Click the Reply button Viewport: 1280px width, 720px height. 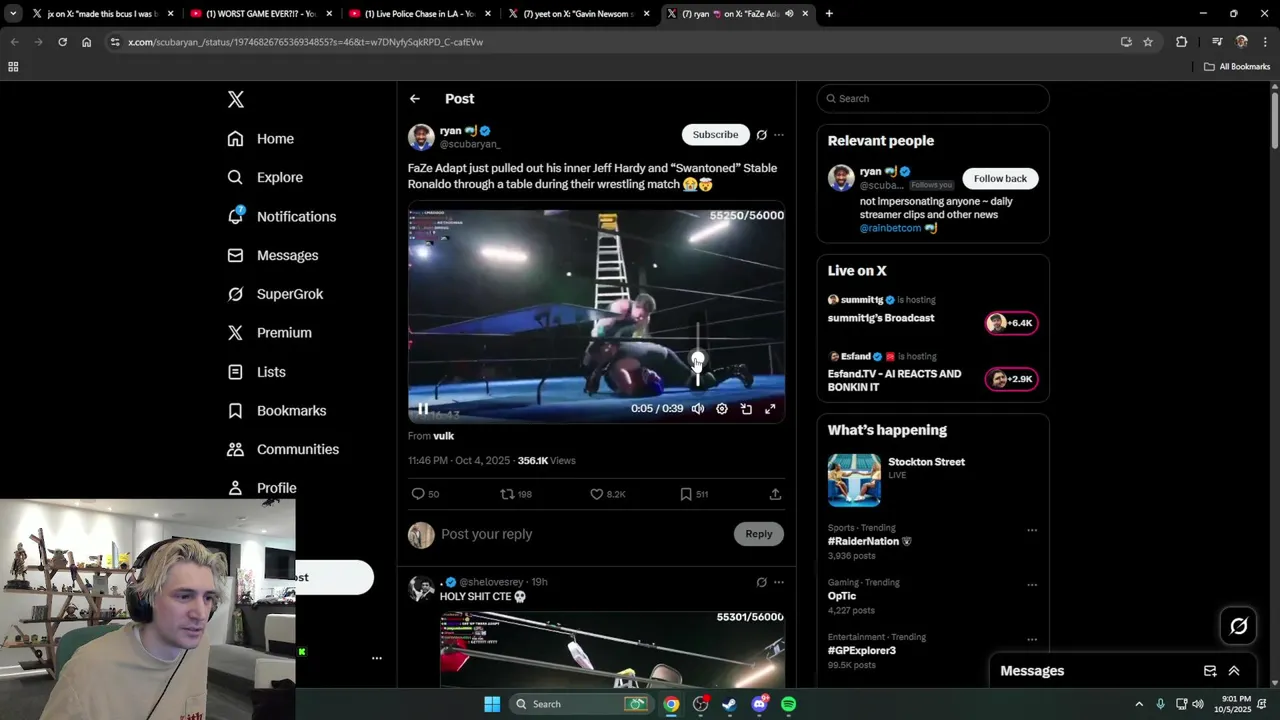[759, 534]
